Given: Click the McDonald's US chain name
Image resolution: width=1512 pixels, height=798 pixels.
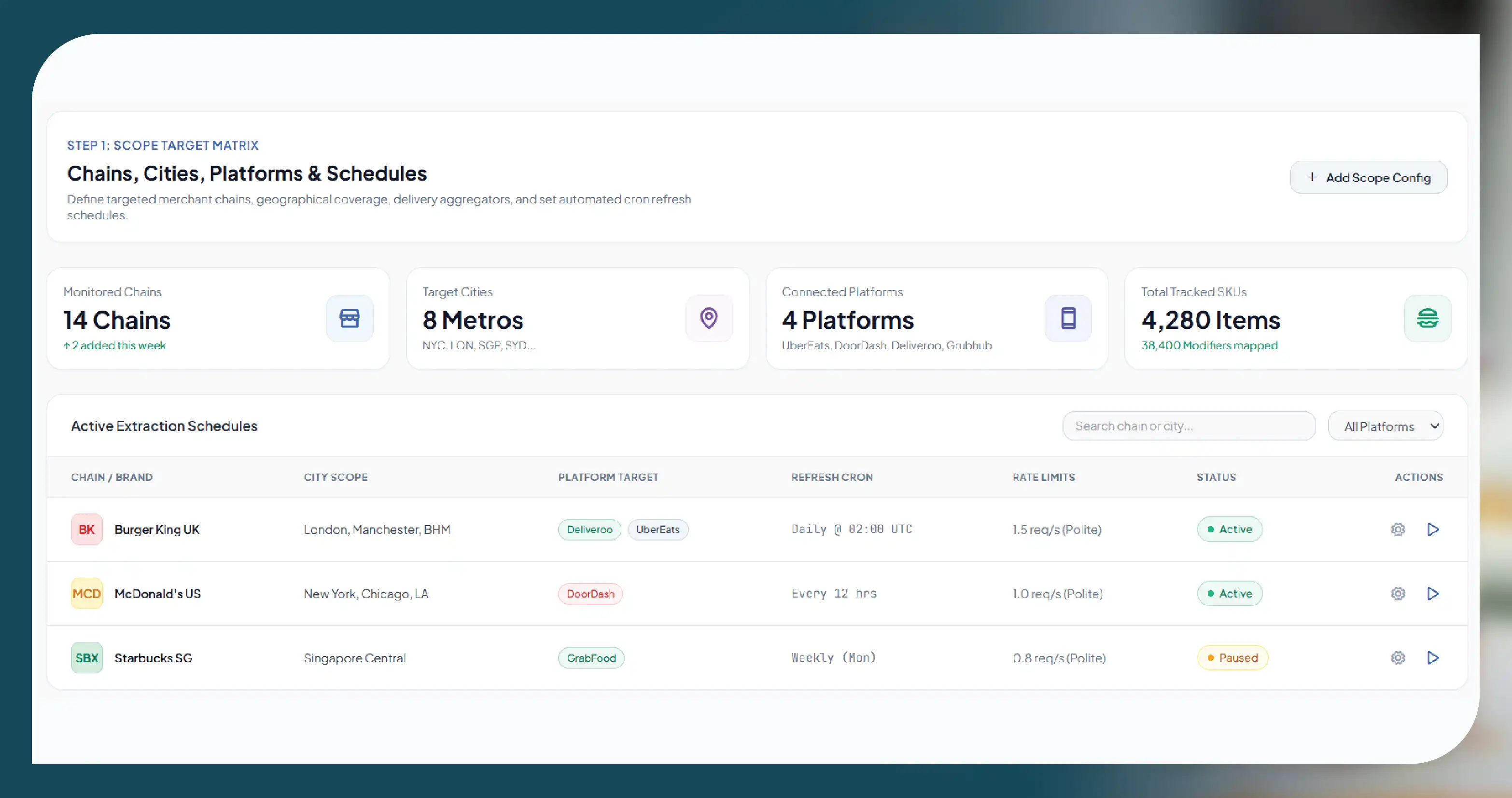Looking at the screenshot, I should click(157, 593).
